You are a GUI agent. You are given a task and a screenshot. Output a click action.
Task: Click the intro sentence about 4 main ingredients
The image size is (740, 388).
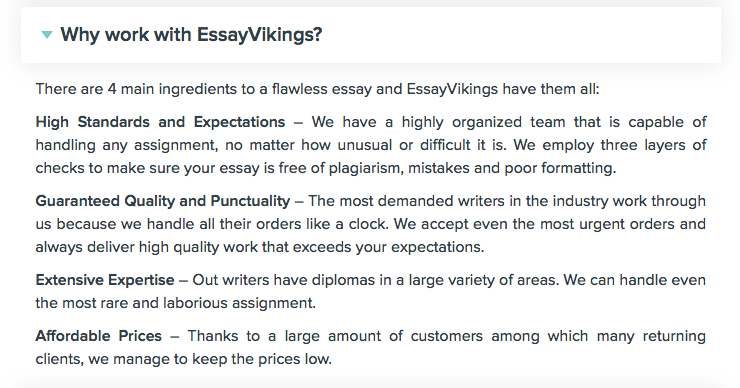[x=317, y=89]
